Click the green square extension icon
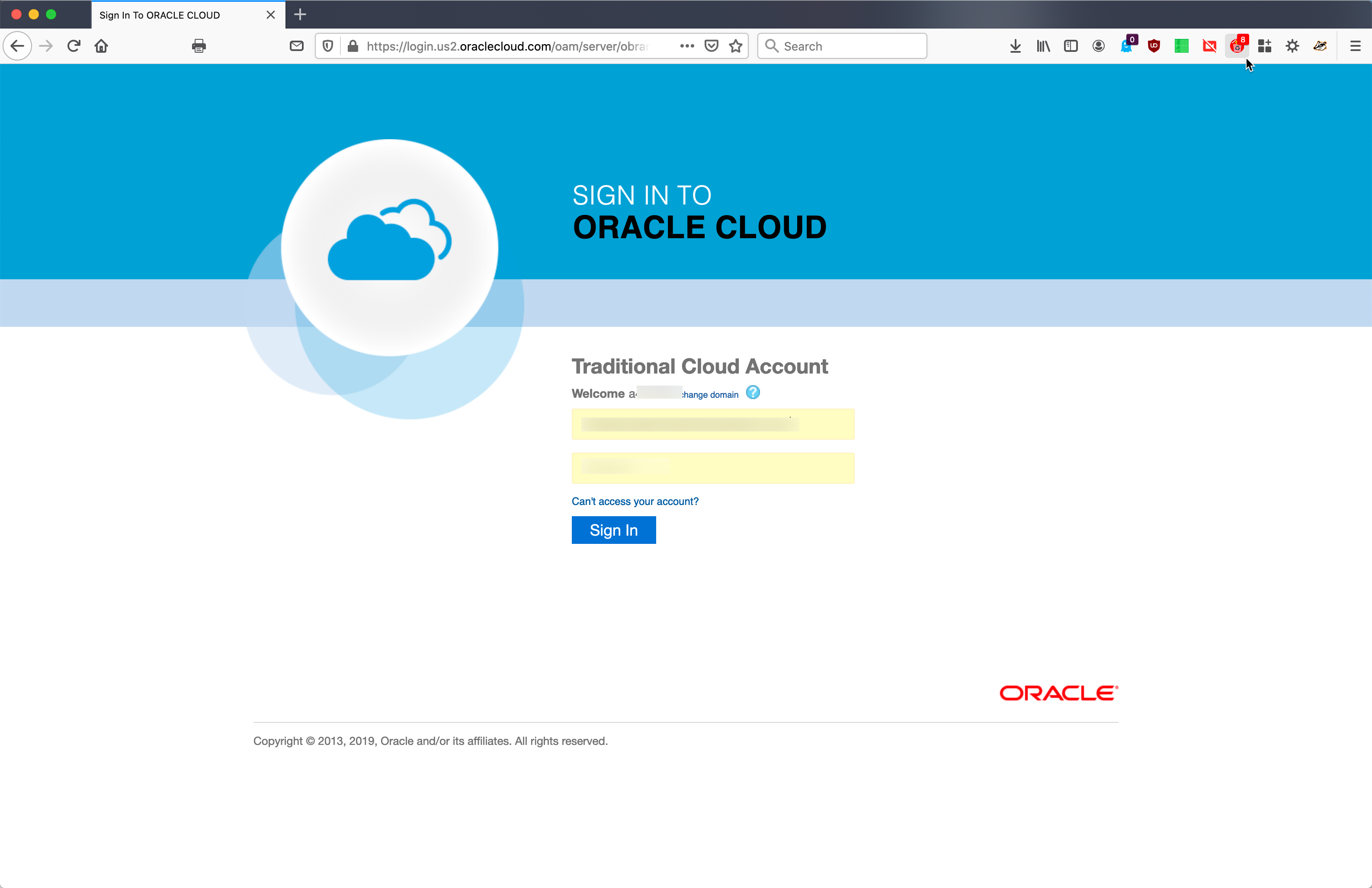The width and height of the screenshot is (1372, 888). pyautogui.click(x=1182, y=46)
